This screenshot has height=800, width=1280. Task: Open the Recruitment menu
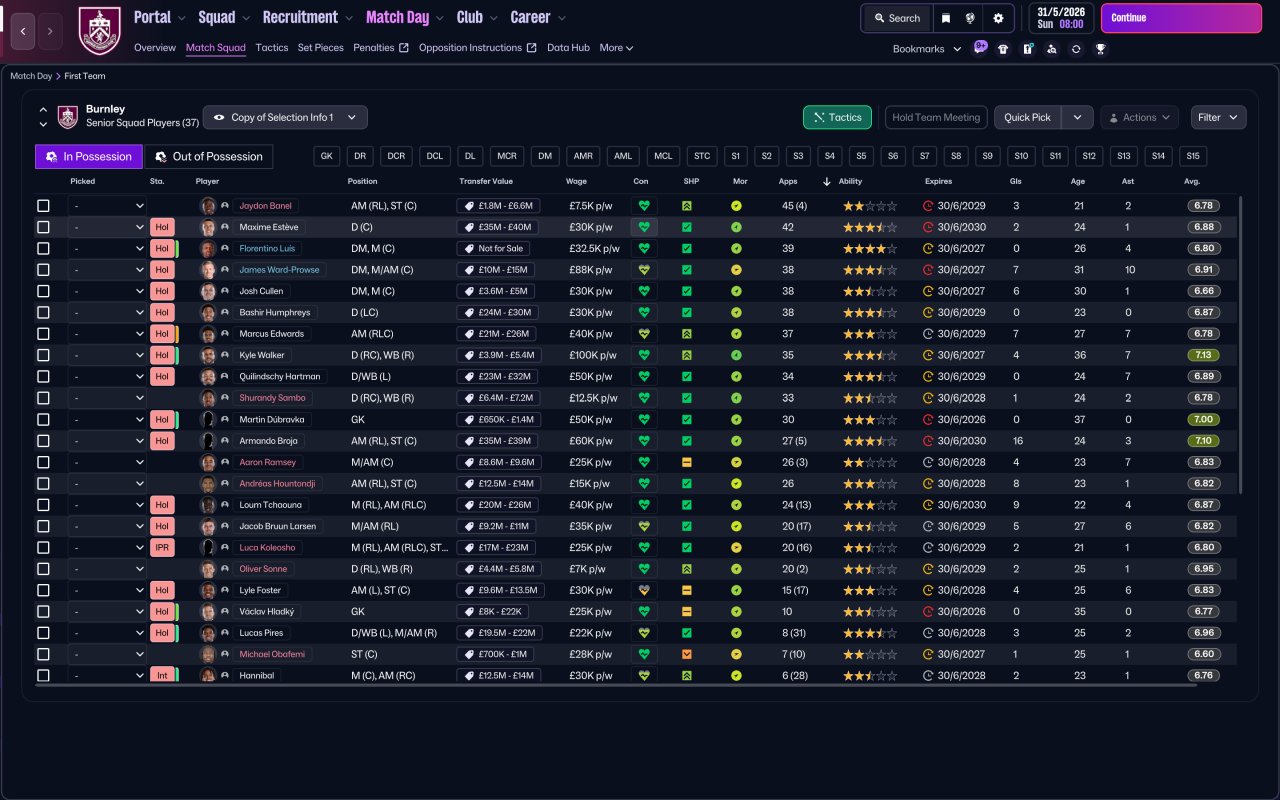pos(307,17)
